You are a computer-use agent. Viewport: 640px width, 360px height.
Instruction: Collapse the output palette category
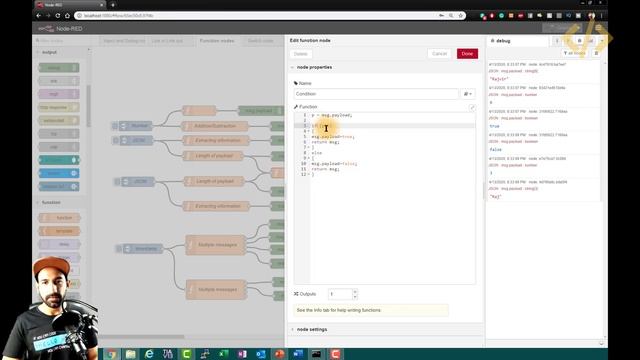[49, 52]
